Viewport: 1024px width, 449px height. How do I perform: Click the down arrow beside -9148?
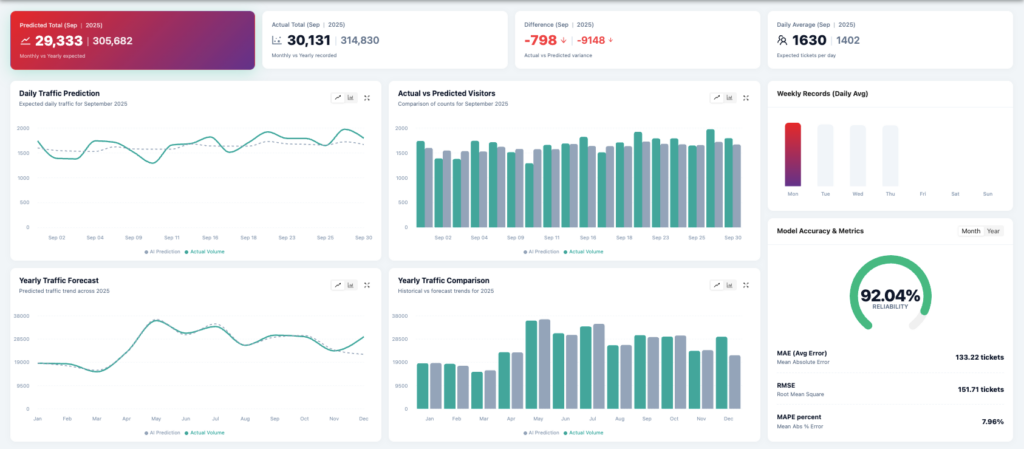(611, 40)
